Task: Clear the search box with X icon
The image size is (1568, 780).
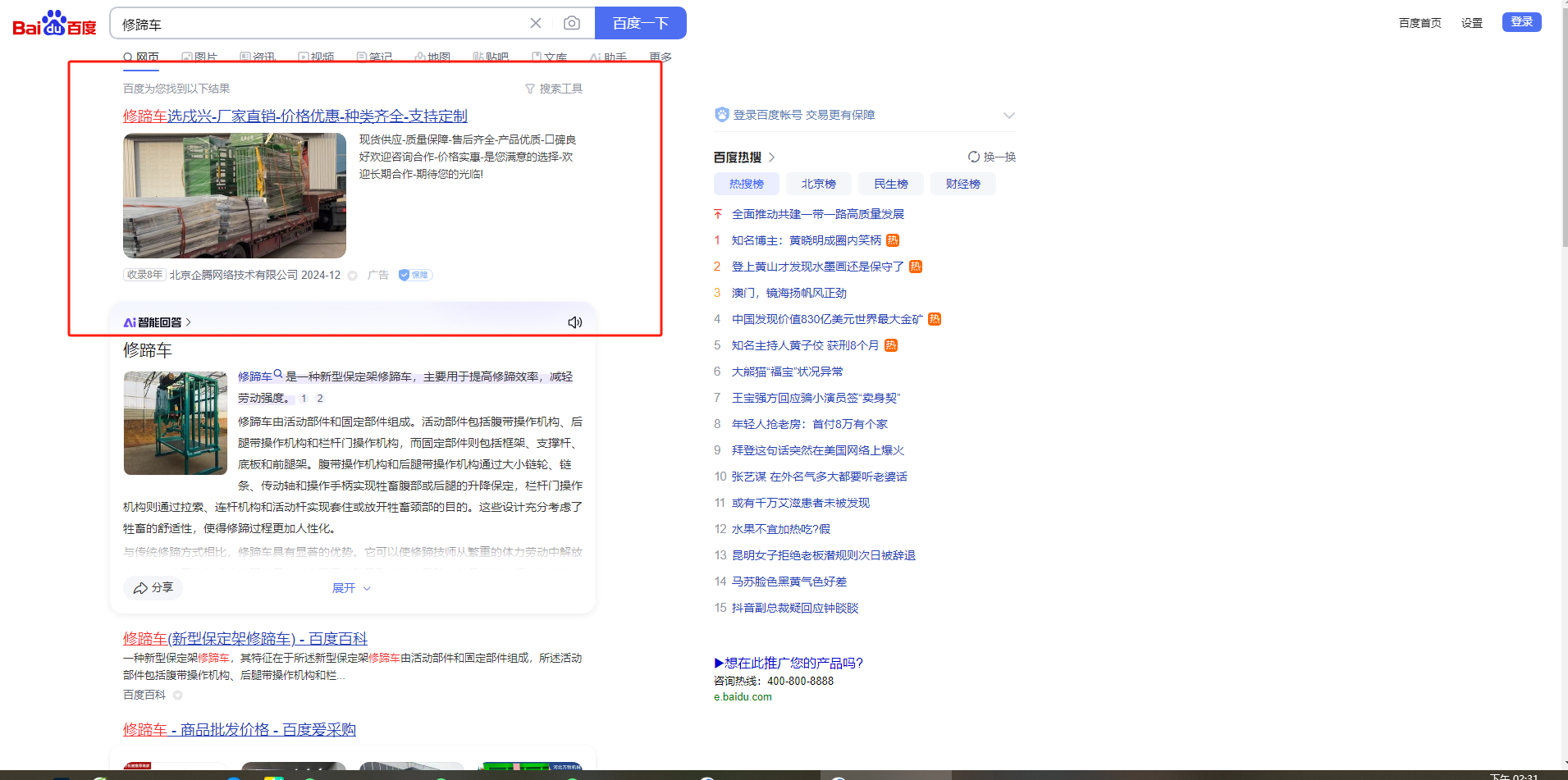Action: [x=536, y=23]
